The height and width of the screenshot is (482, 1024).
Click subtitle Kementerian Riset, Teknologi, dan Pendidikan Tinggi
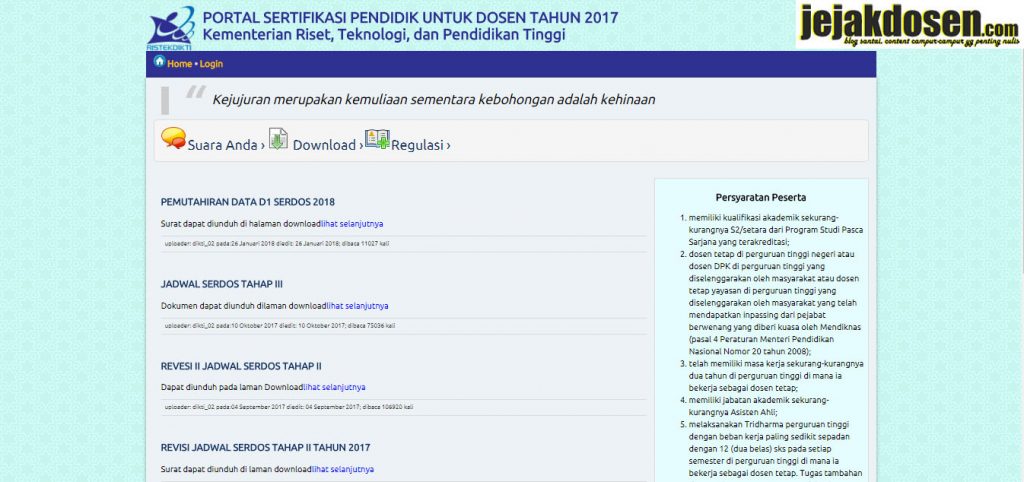[383, 35]
